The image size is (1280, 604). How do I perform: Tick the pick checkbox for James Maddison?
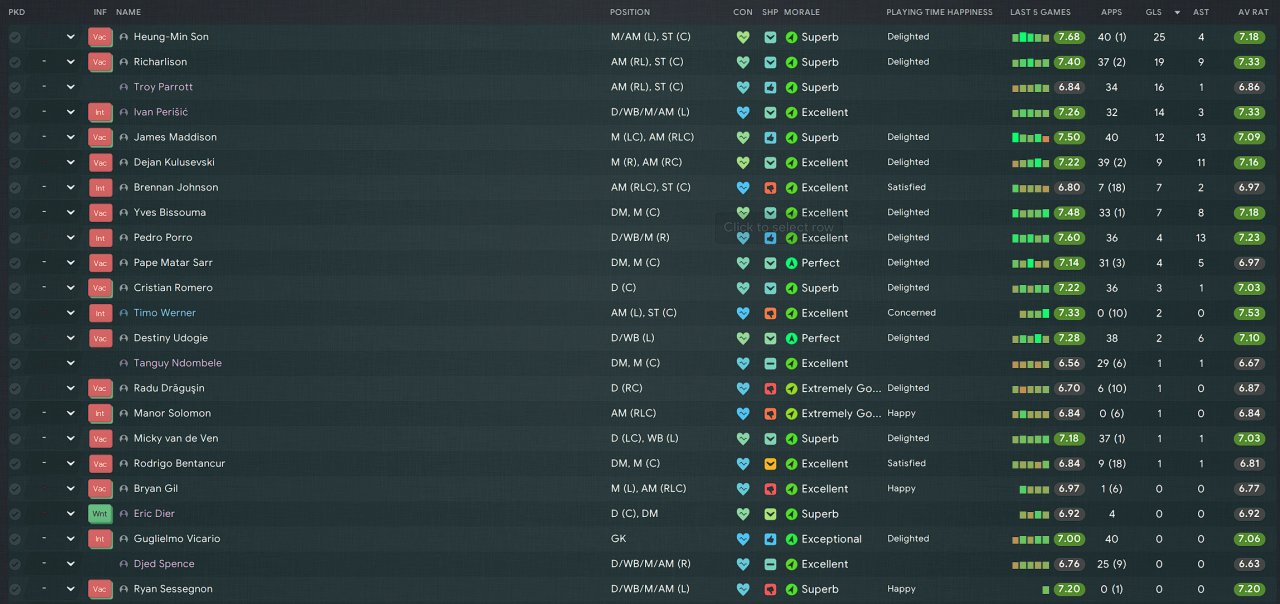(x=15, y=137)
